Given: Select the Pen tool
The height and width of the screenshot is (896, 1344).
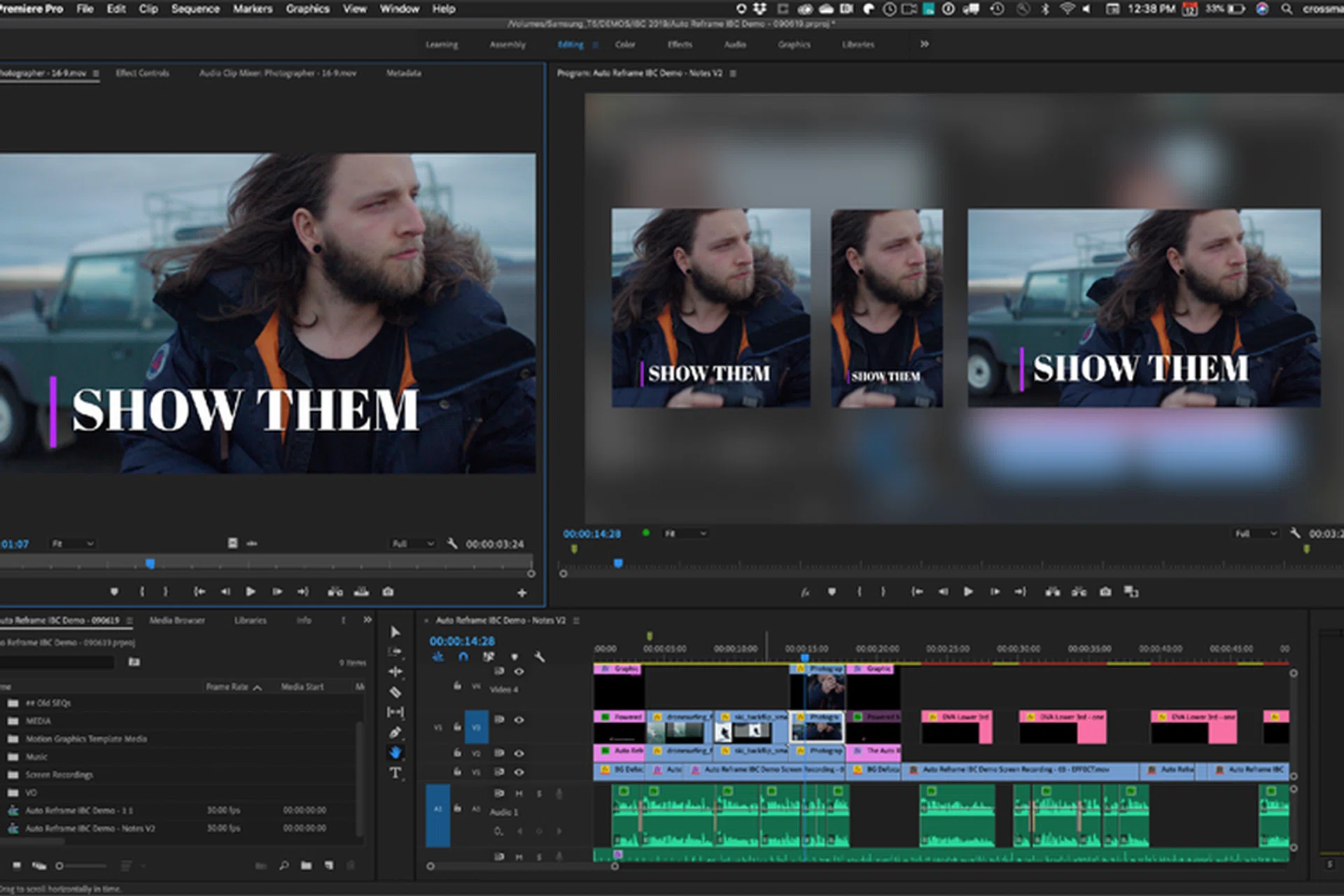Looking at the screenshot, I should (x=395, y=732).
